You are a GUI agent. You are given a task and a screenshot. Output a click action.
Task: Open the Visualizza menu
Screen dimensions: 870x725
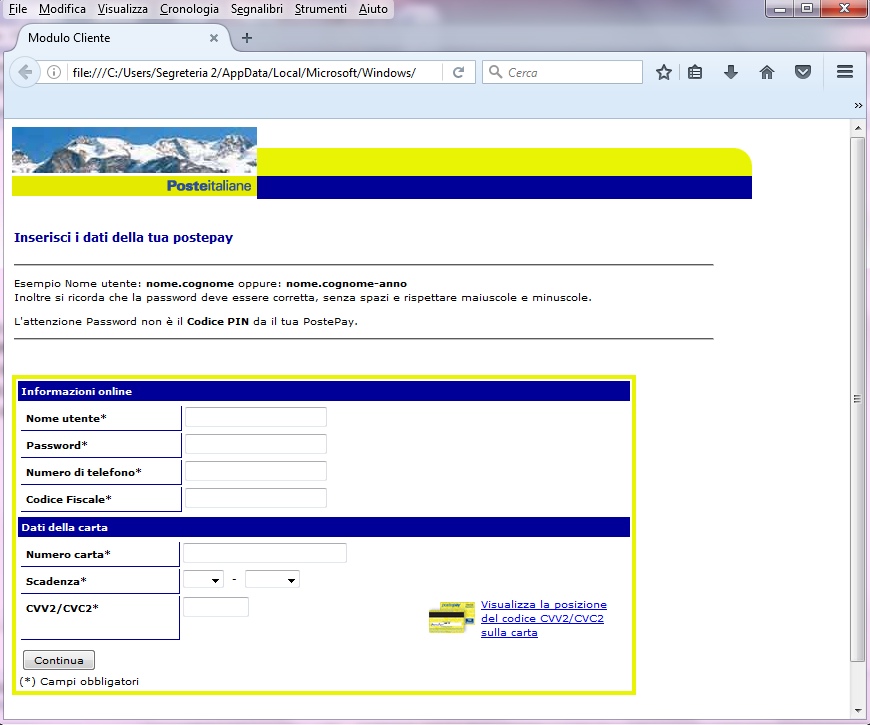pos(123,9)
